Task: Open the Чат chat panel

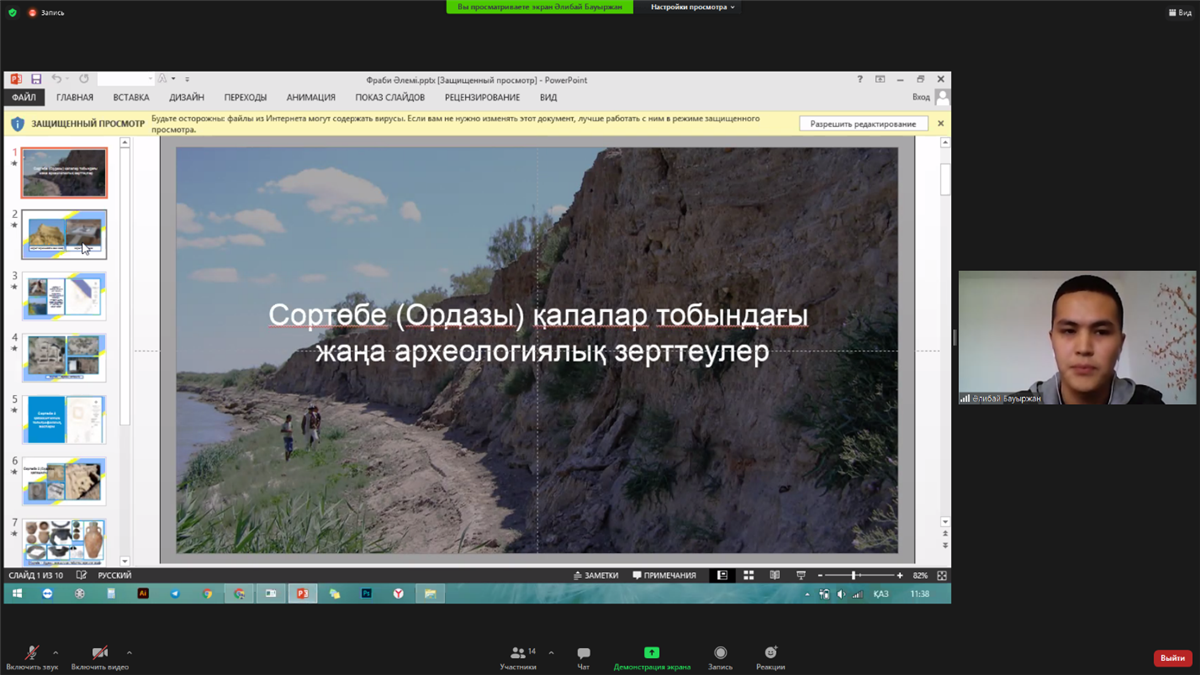Action: point(583,653)
